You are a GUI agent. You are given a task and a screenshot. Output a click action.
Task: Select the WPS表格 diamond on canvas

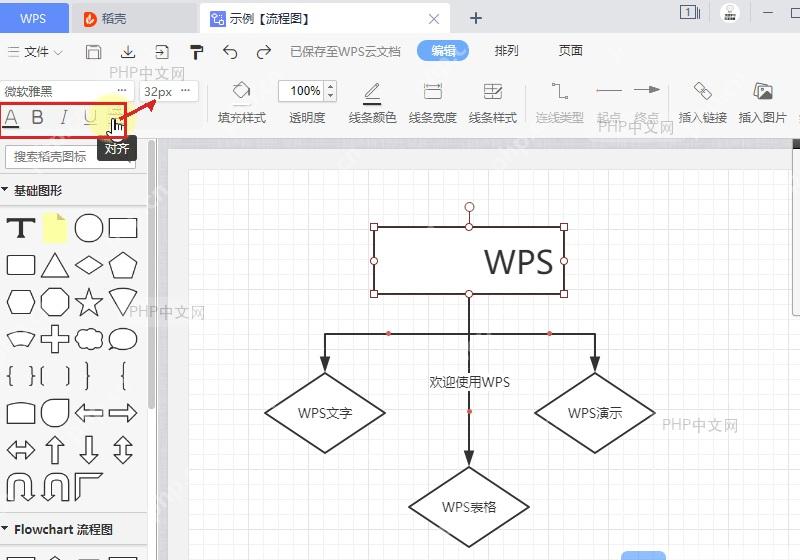click(469, 507)
